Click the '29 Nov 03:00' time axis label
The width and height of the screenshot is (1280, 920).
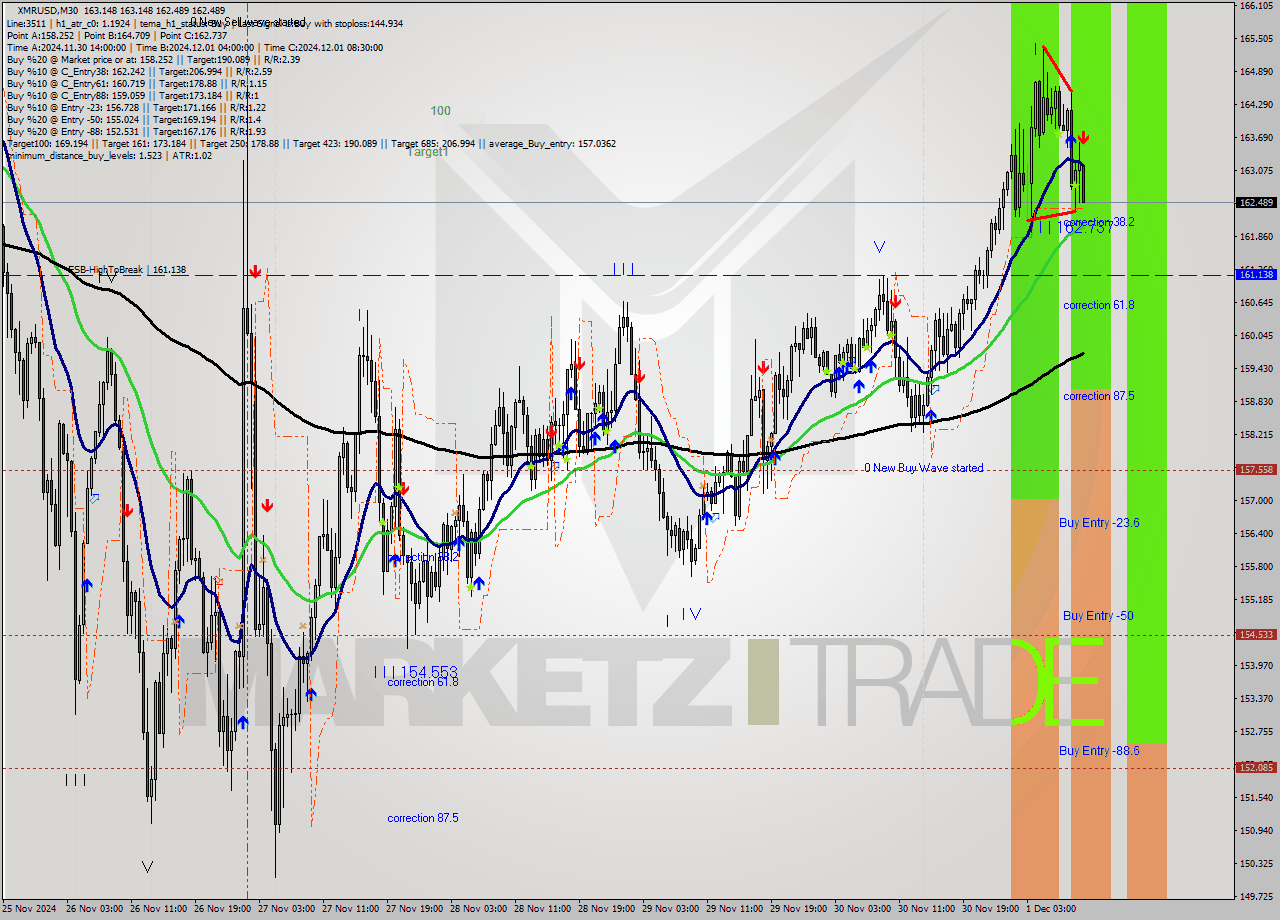[671, 909]
